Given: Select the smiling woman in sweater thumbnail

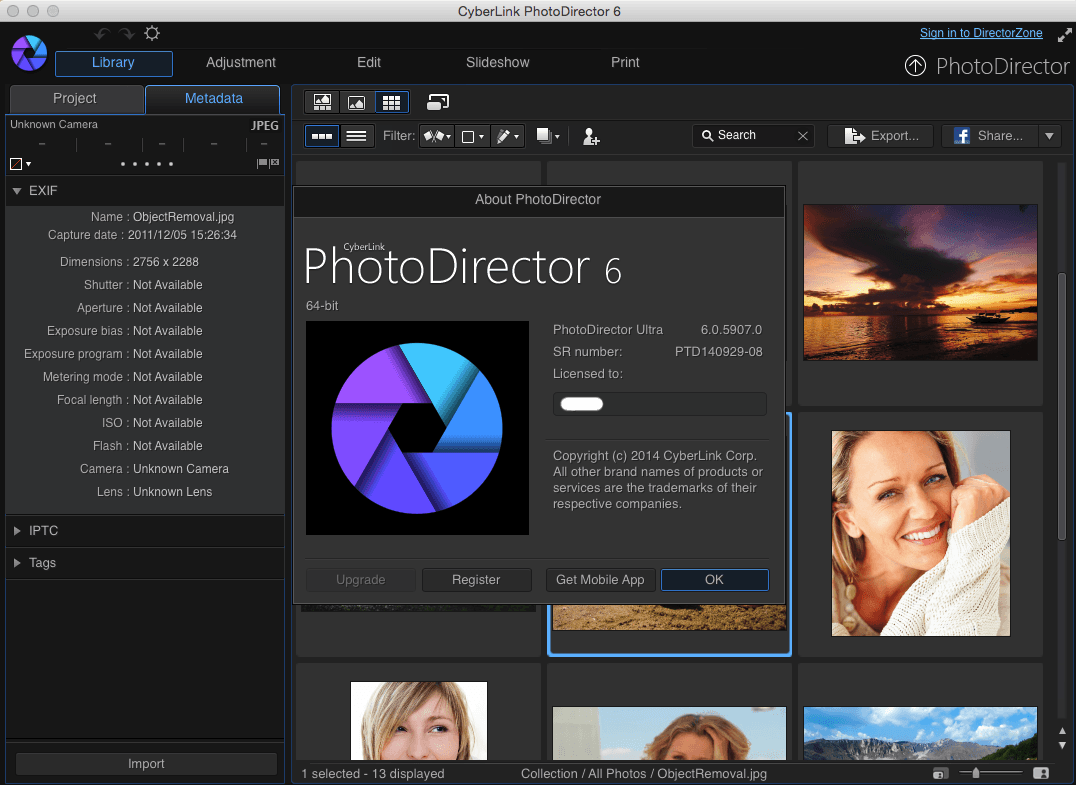Looking at the screenshot, I should click(920, 533).
